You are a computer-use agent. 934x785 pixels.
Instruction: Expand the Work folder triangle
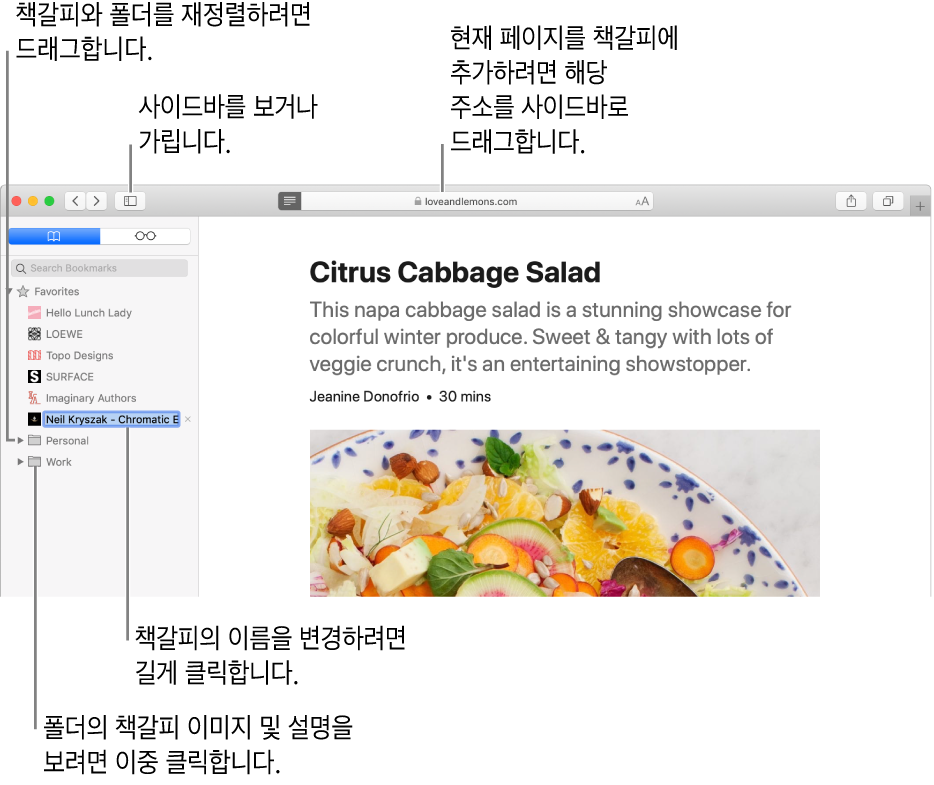click(20, 462)
